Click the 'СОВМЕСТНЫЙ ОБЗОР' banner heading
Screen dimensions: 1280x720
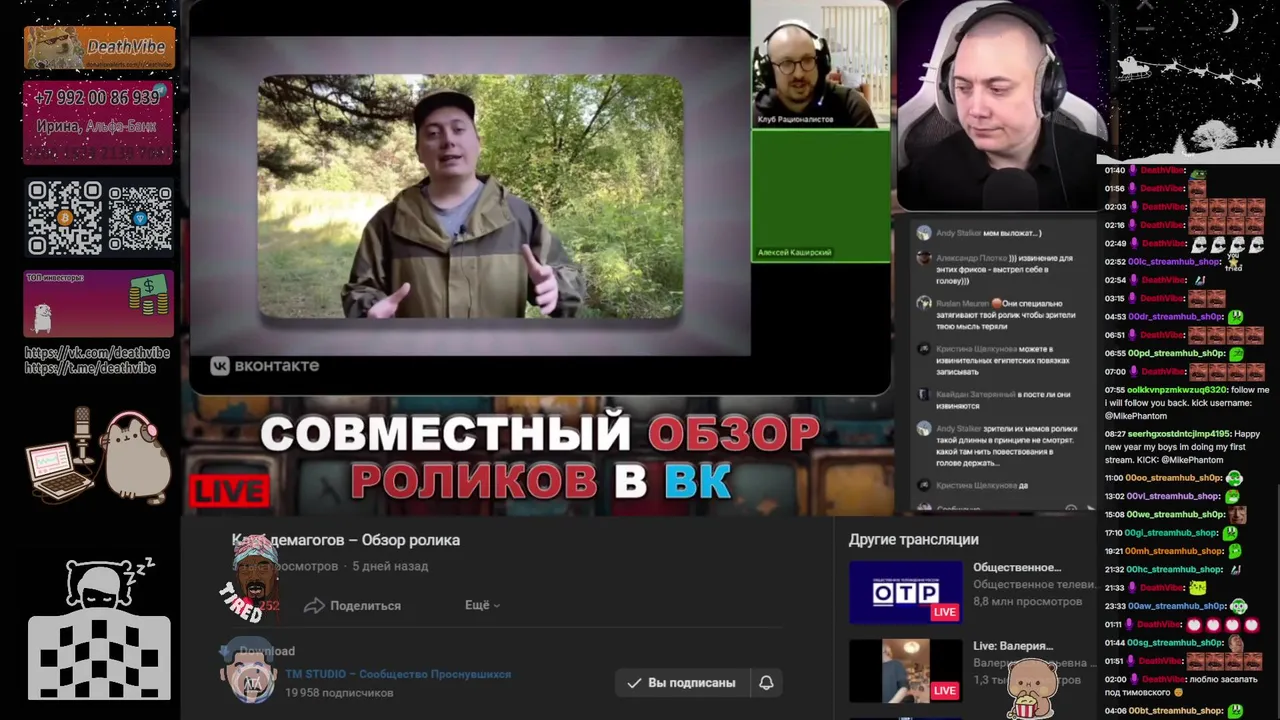point(539,434)
